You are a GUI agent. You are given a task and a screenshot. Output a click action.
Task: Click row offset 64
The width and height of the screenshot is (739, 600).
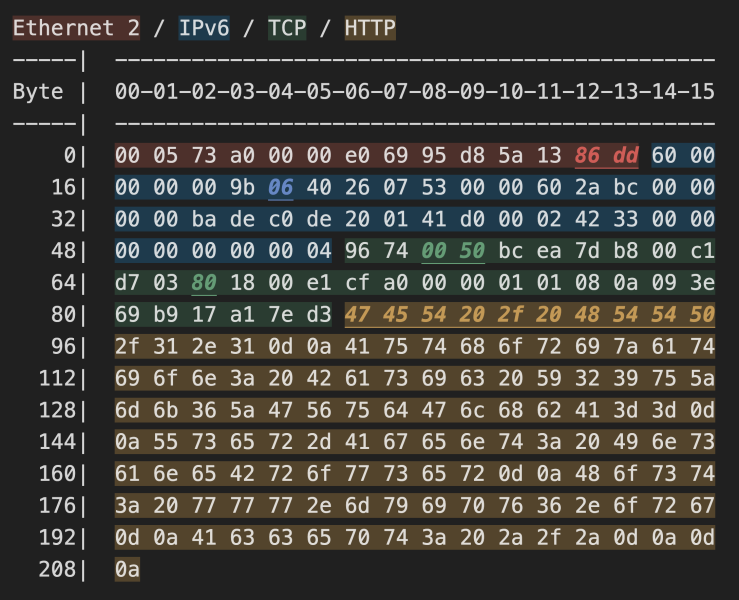63,283
